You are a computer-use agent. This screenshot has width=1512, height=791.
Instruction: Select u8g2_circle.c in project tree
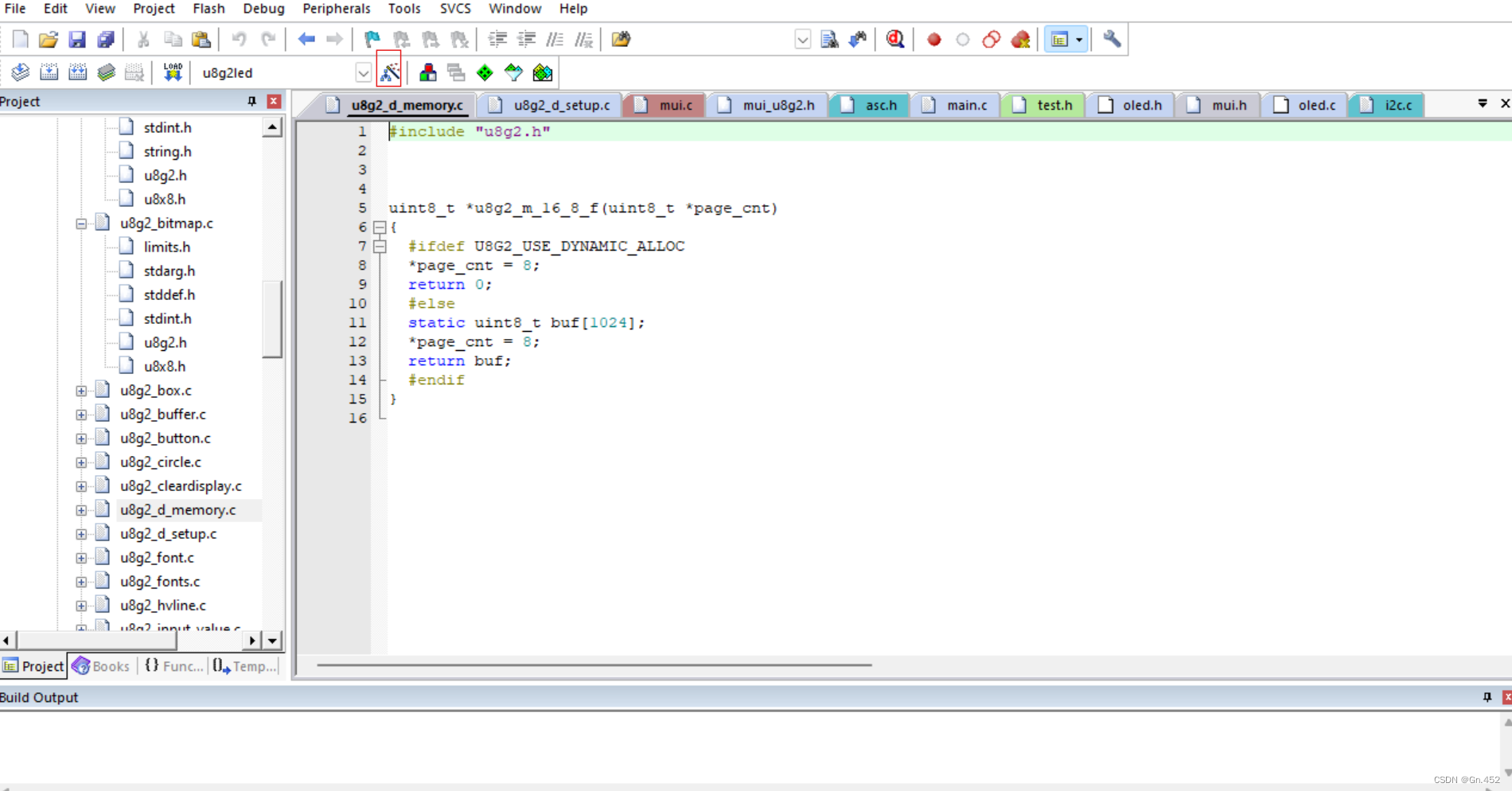160,462
